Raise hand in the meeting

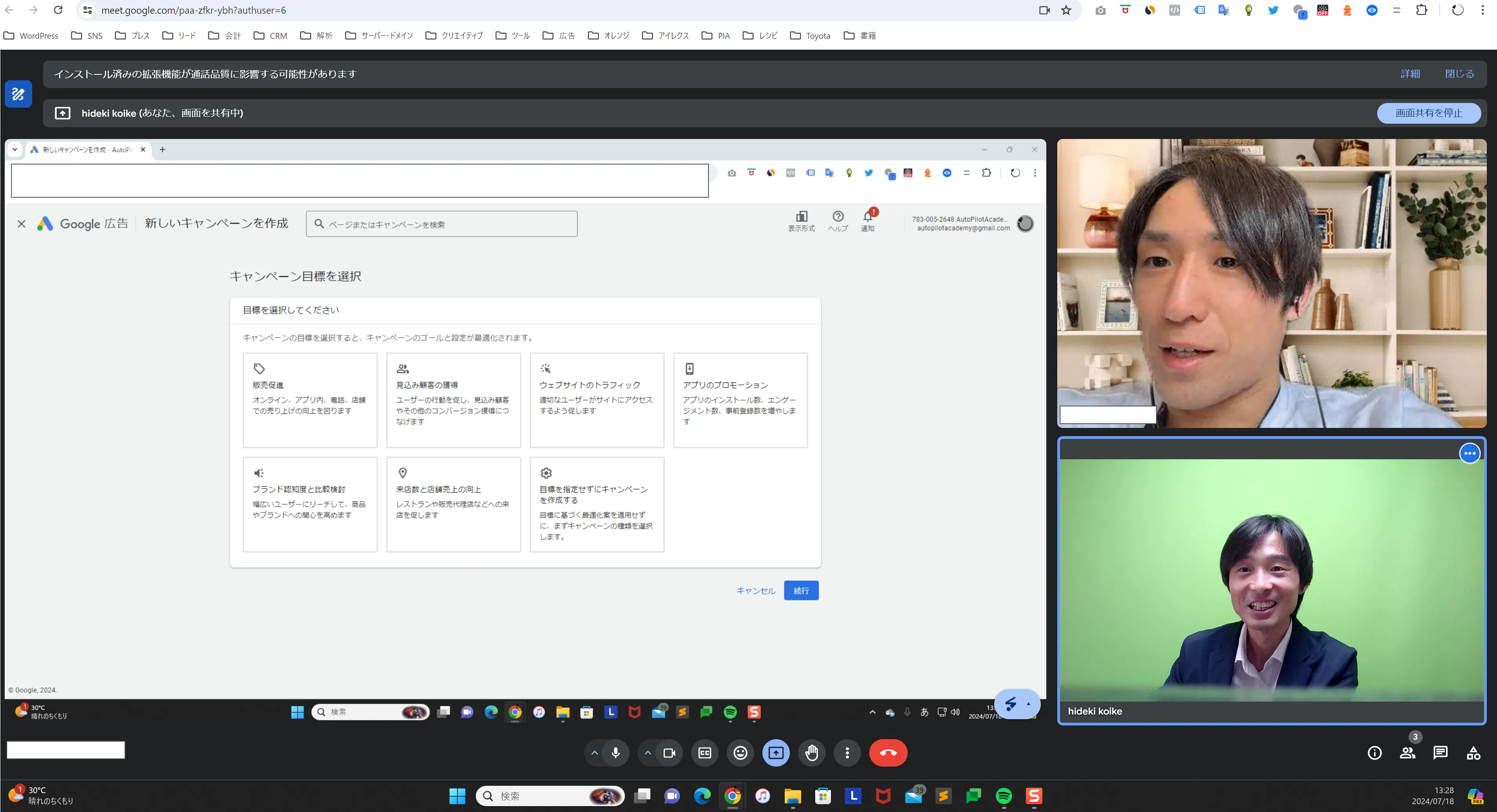(811, 753)
